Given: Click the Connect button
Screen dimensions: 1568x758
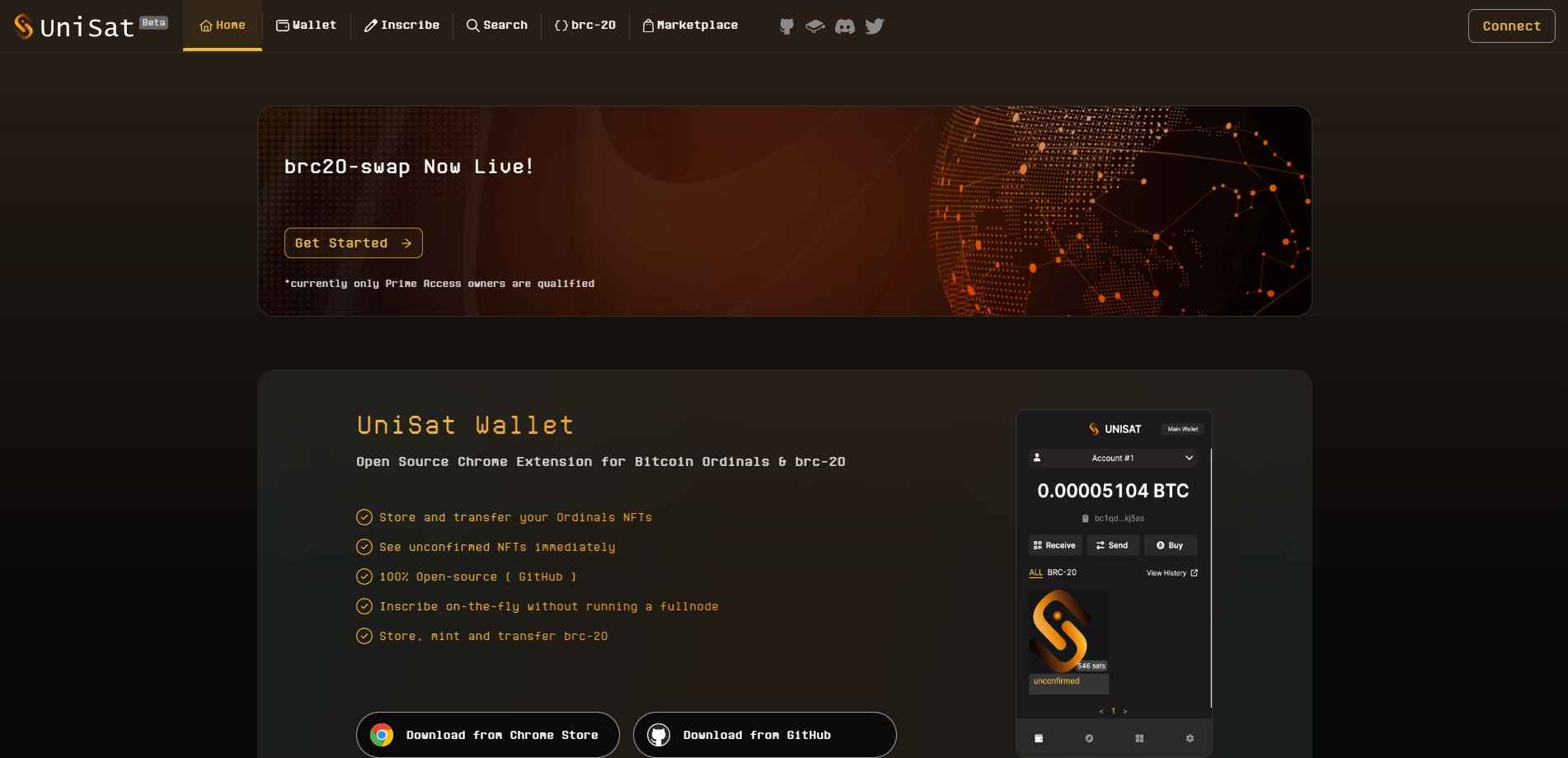Looking at the screenshot, I should [x=1511, y=26].
